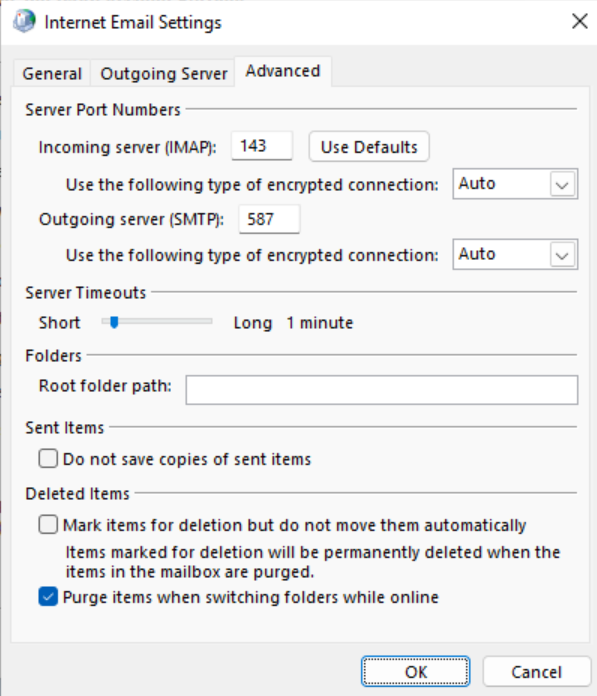597x696 pixels.
Task: Expand the IMAP encrypted connection dropdown arrow
Action: [x=562, y=184]
